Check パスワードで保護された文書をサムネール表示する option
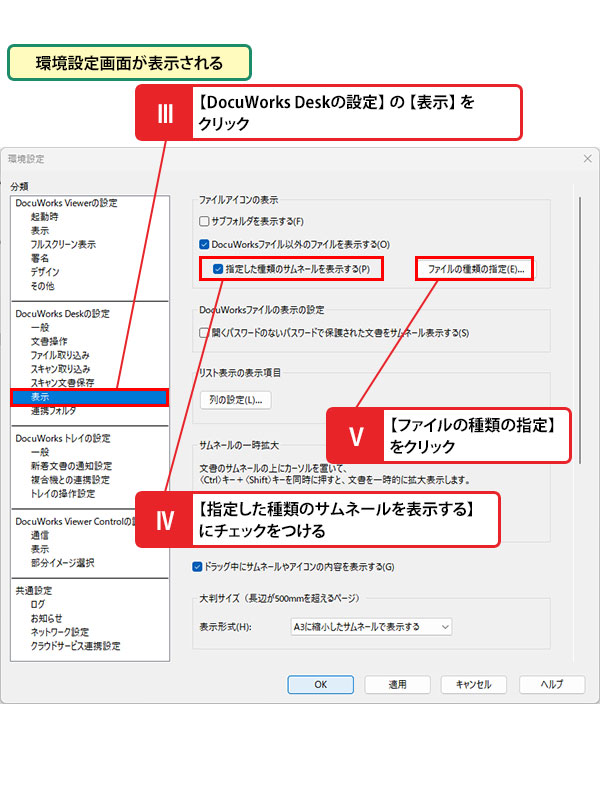 pos(204,333)
